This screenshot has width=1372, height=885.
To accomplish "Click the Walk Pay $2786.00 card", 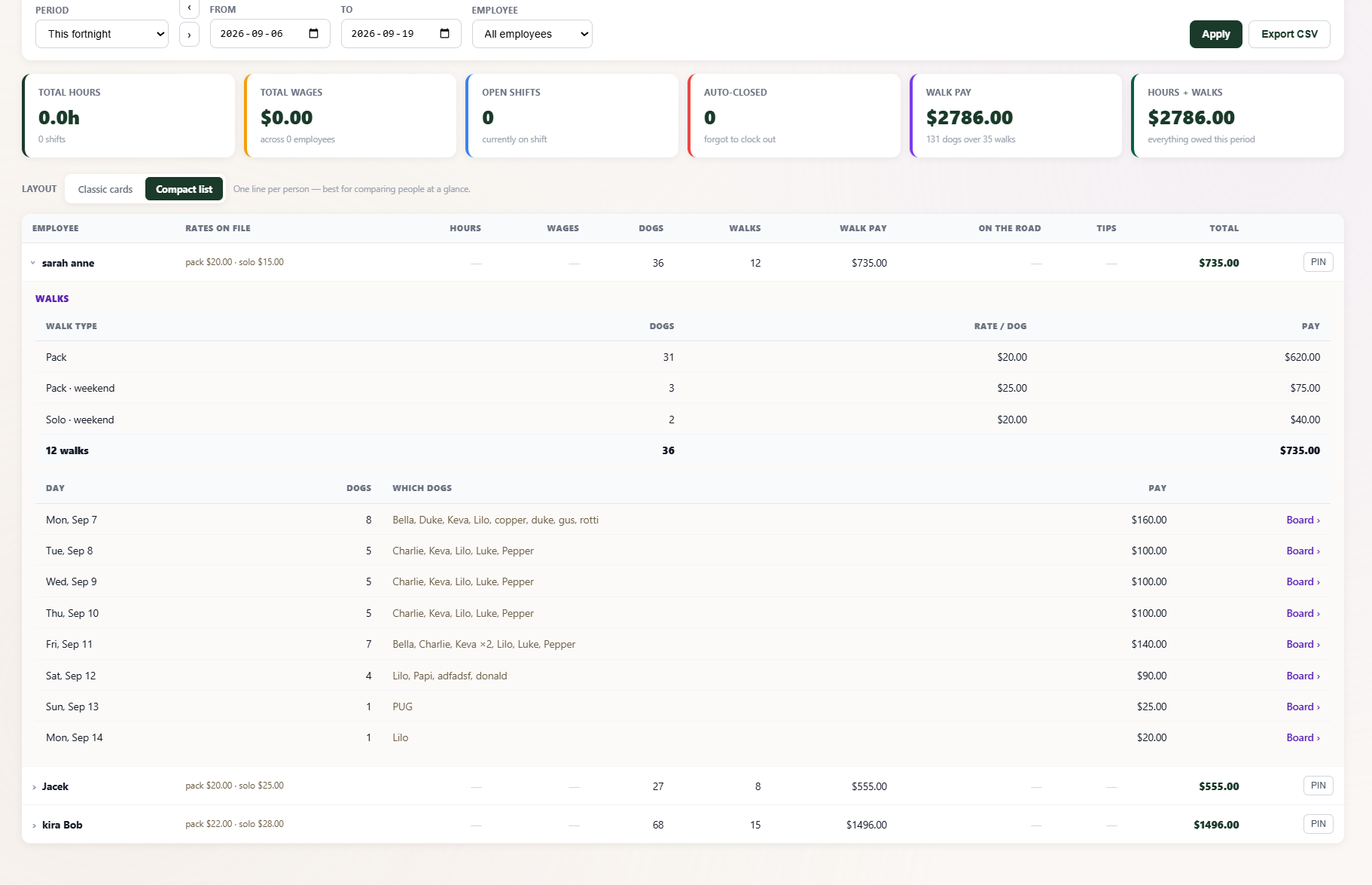I will click(1016, 115).
